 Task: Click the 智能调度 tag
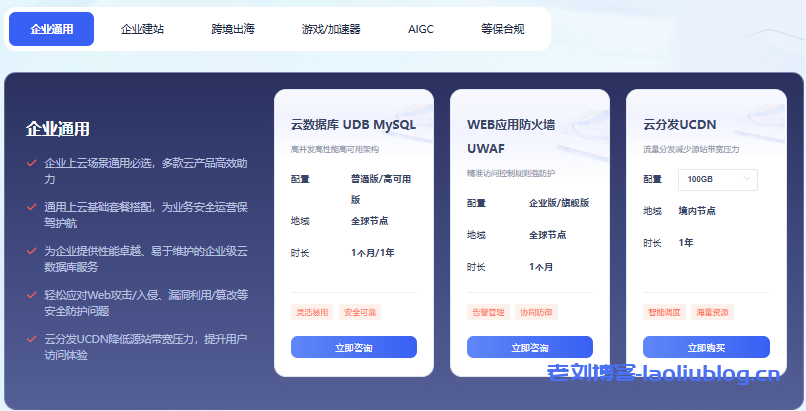click(x=664, y=312)
